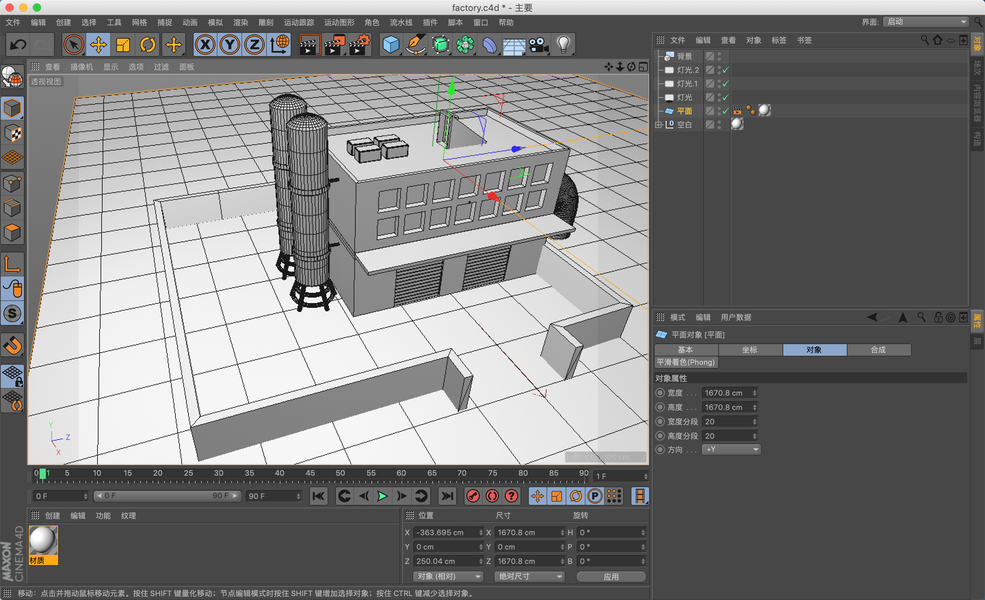Add an Array modeling object
The height and width of the screenshot is (600, 985).
tap(465, 45)
